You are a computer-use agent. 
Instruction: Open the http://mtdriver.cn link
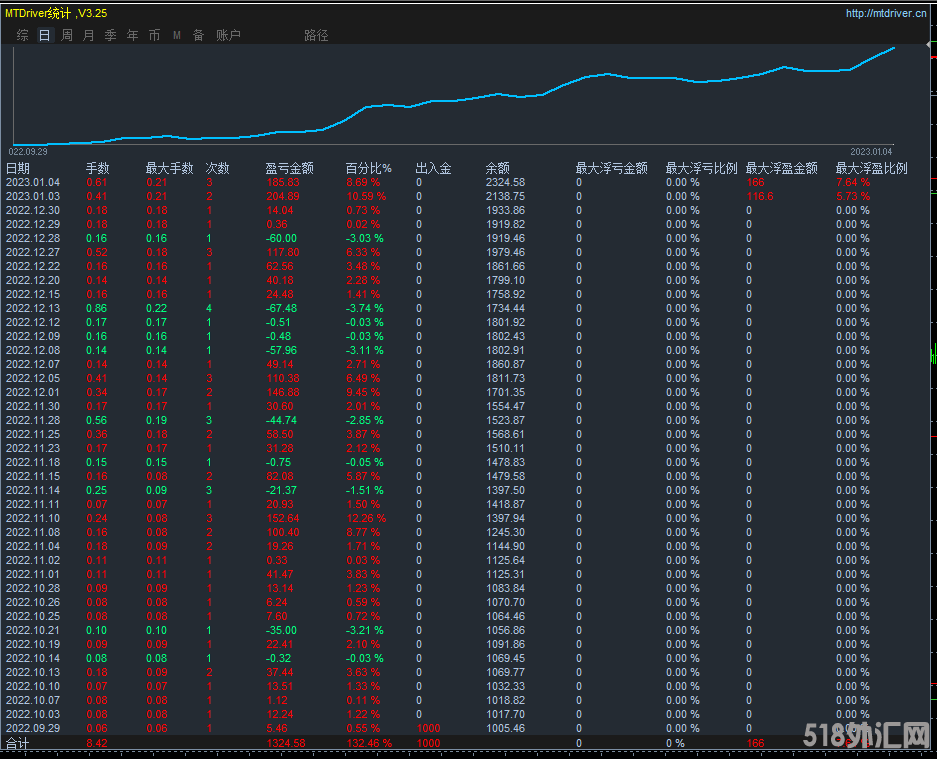coord(886,13)
